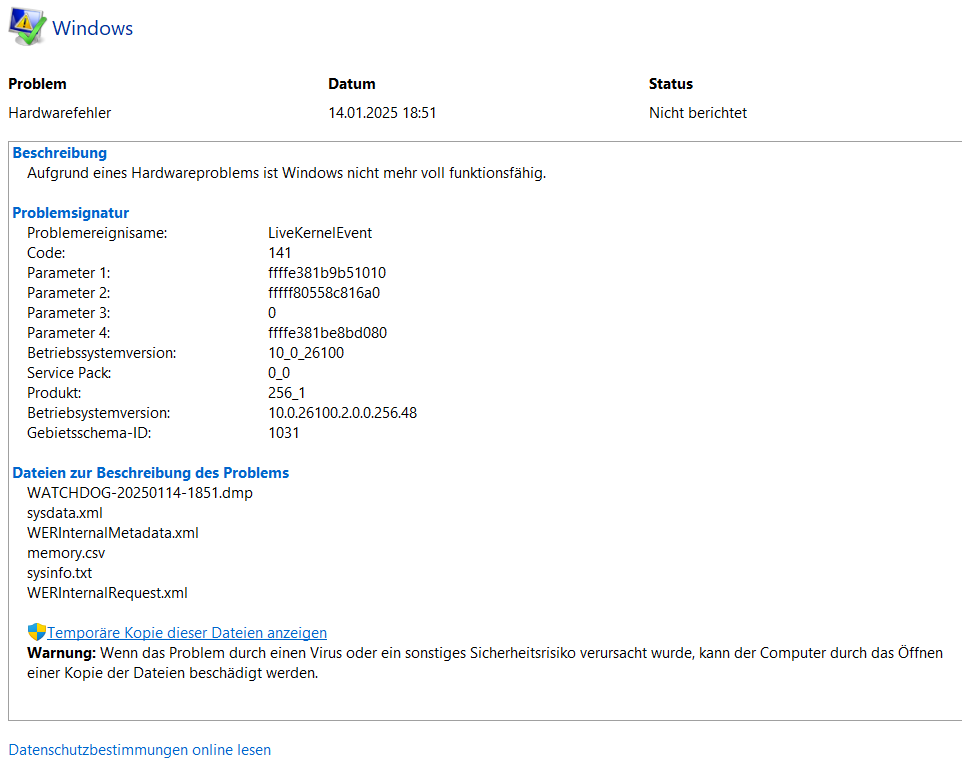Click the Windows problem report shield icon
Viewport: 962px width, 772px height.
(27, 27)
